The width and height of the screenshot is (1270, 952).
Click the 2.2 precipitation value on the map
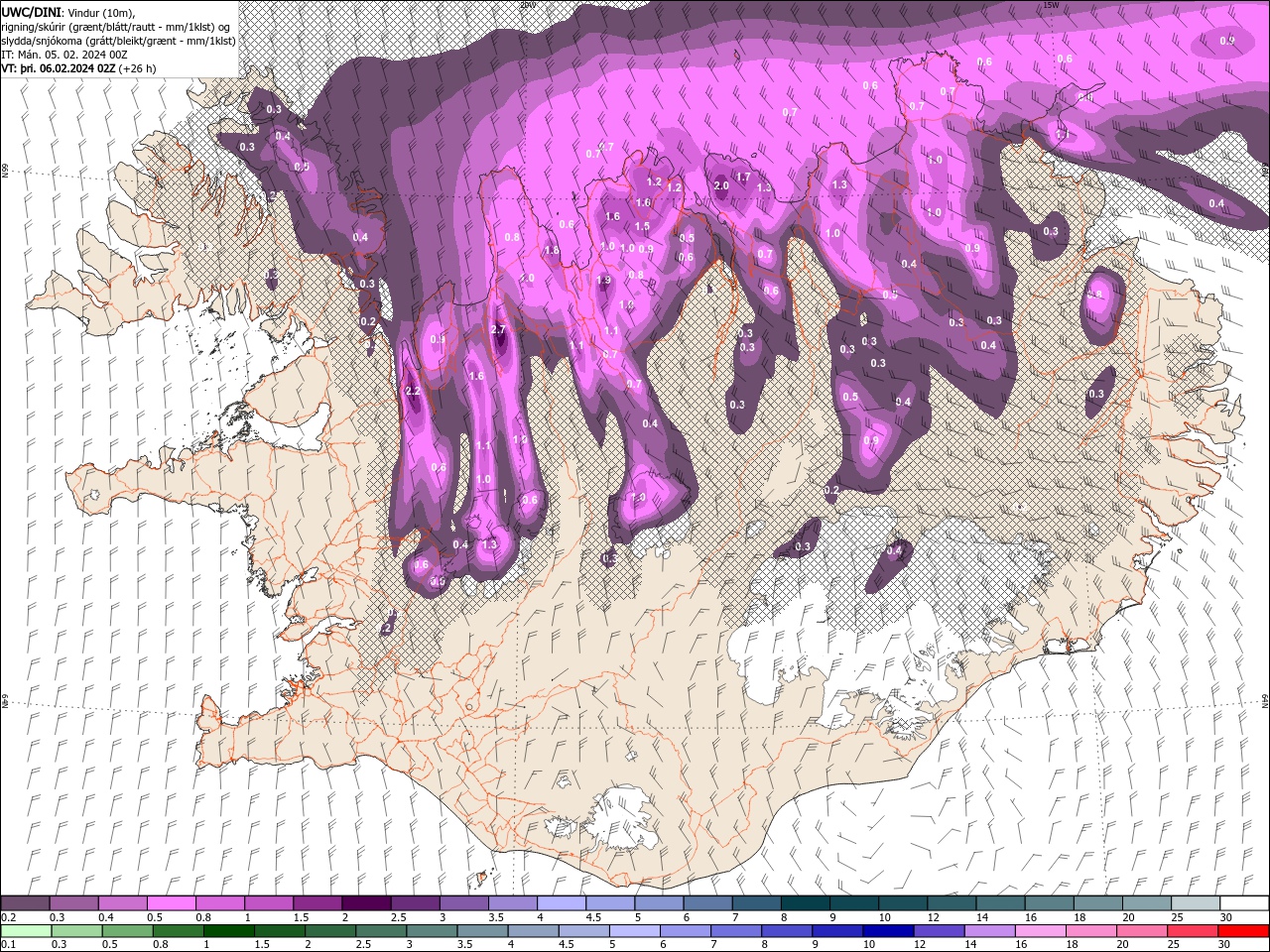point(414,392)
